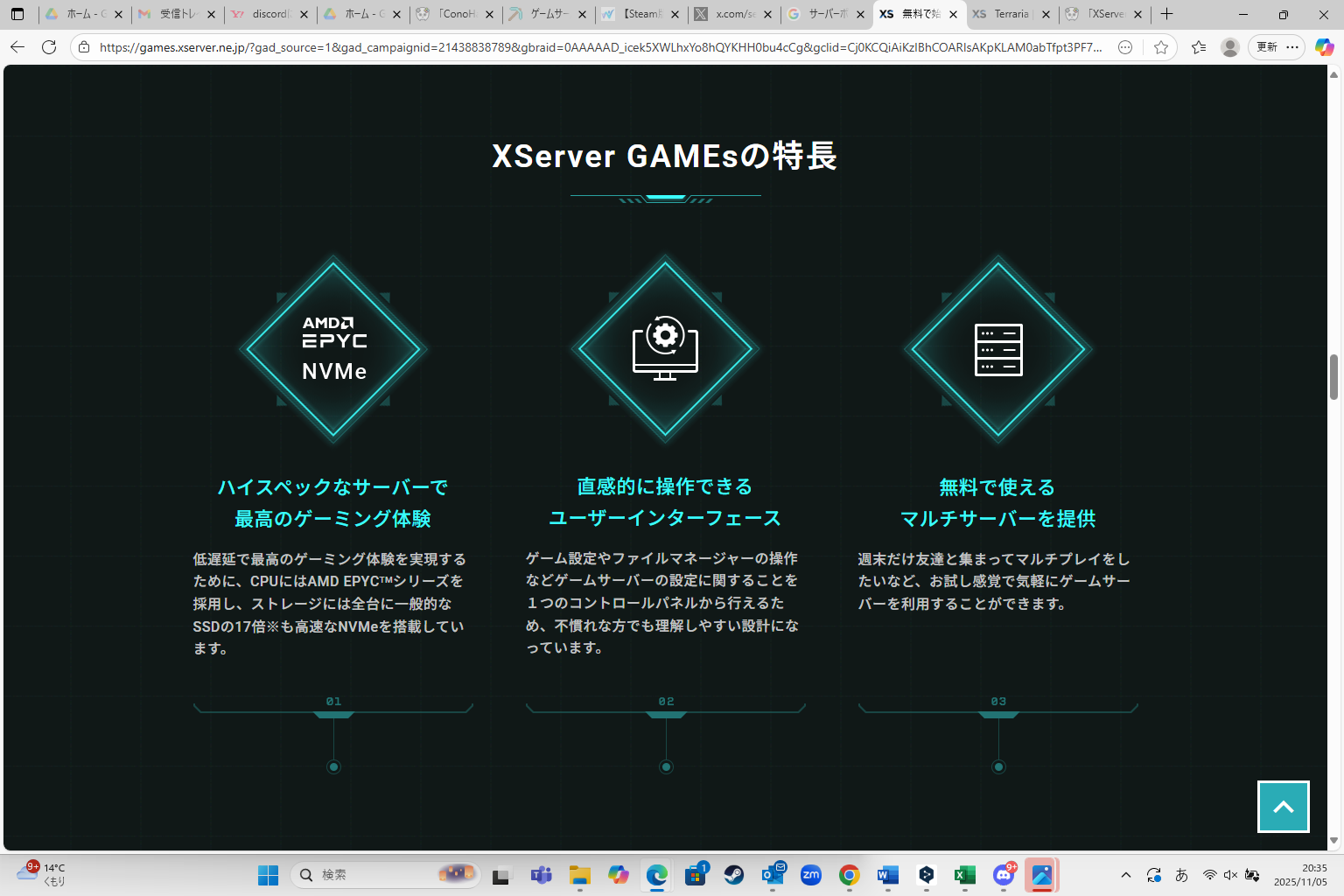
Task: Open the tab actions menu at top left
Action: coord(17,14)
